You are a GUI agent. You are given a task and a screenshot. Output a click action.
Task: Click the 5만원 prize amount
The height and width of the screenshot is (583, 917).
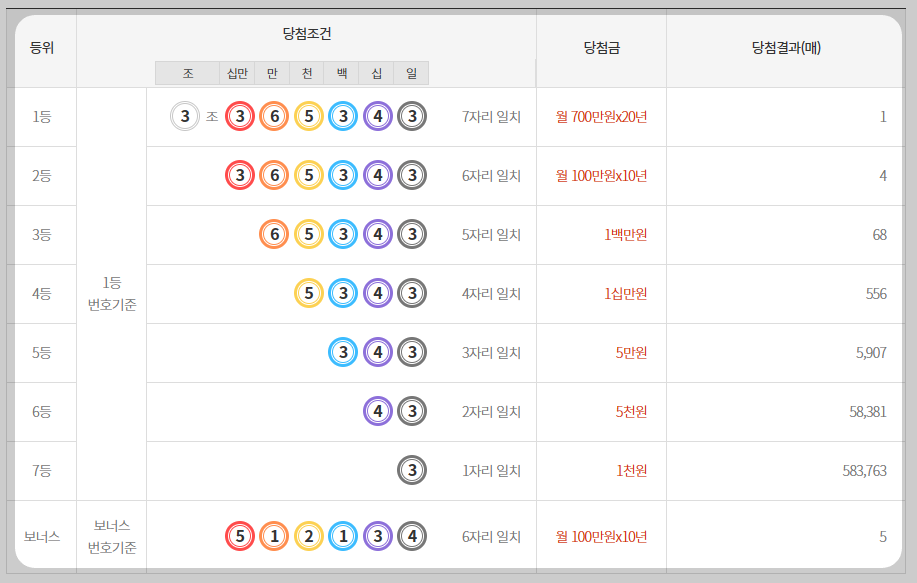tap(631, 353)
